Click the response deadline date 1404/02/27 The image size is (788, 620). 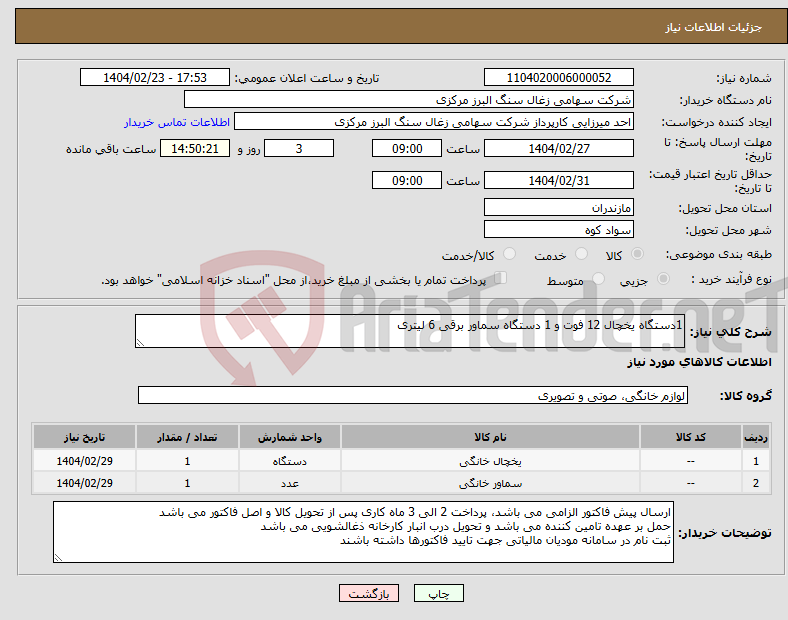coord(558,148)
